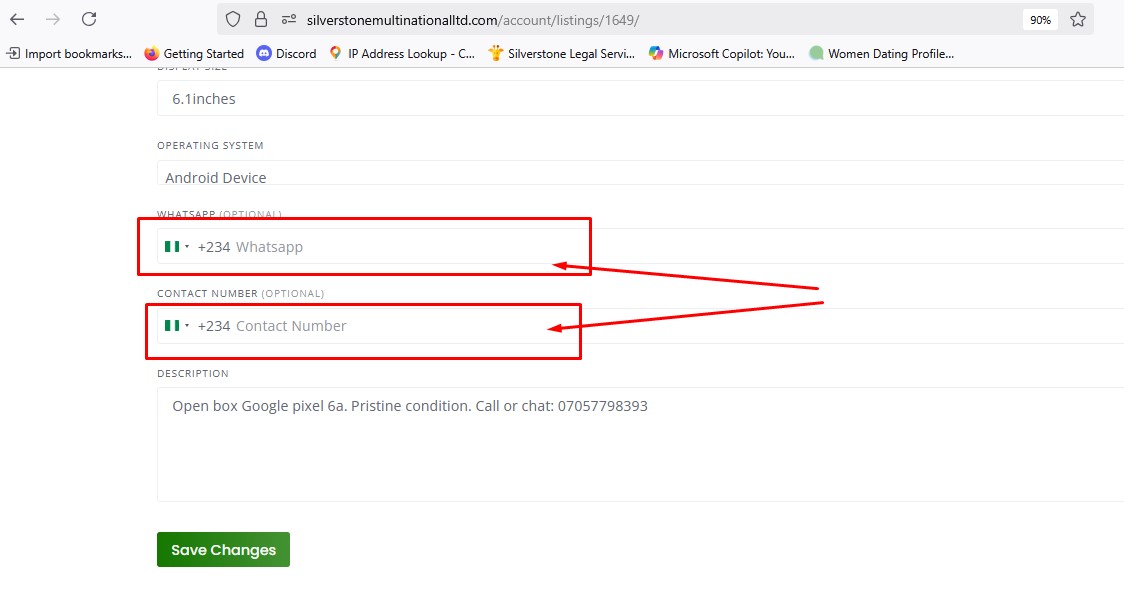1124x606 pixels.
Task: Open Microsoft Copilot bookmark
Action: click(721, 54)
